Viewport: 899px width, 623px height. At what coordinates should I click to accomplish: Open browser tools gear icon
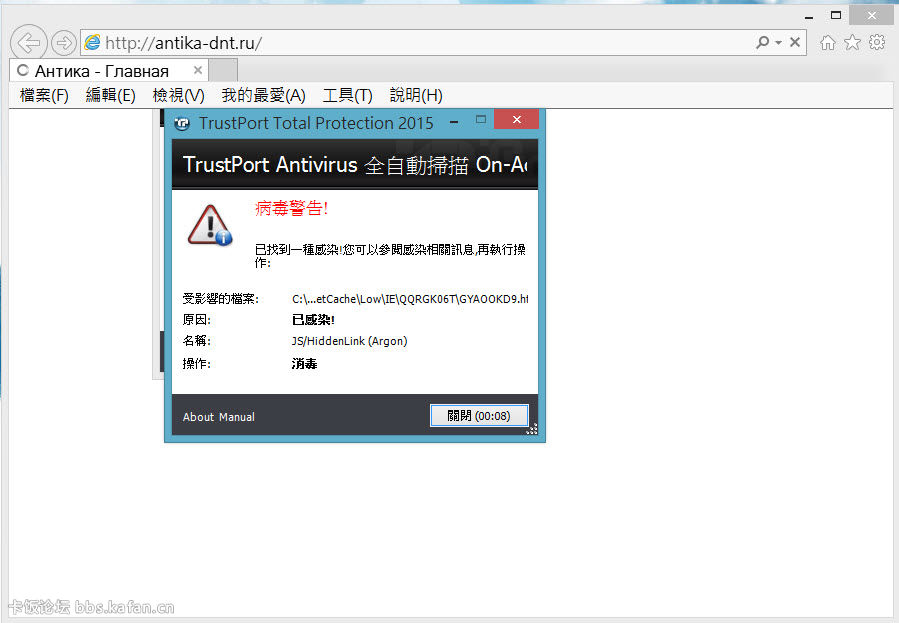(x=877, y=42)
